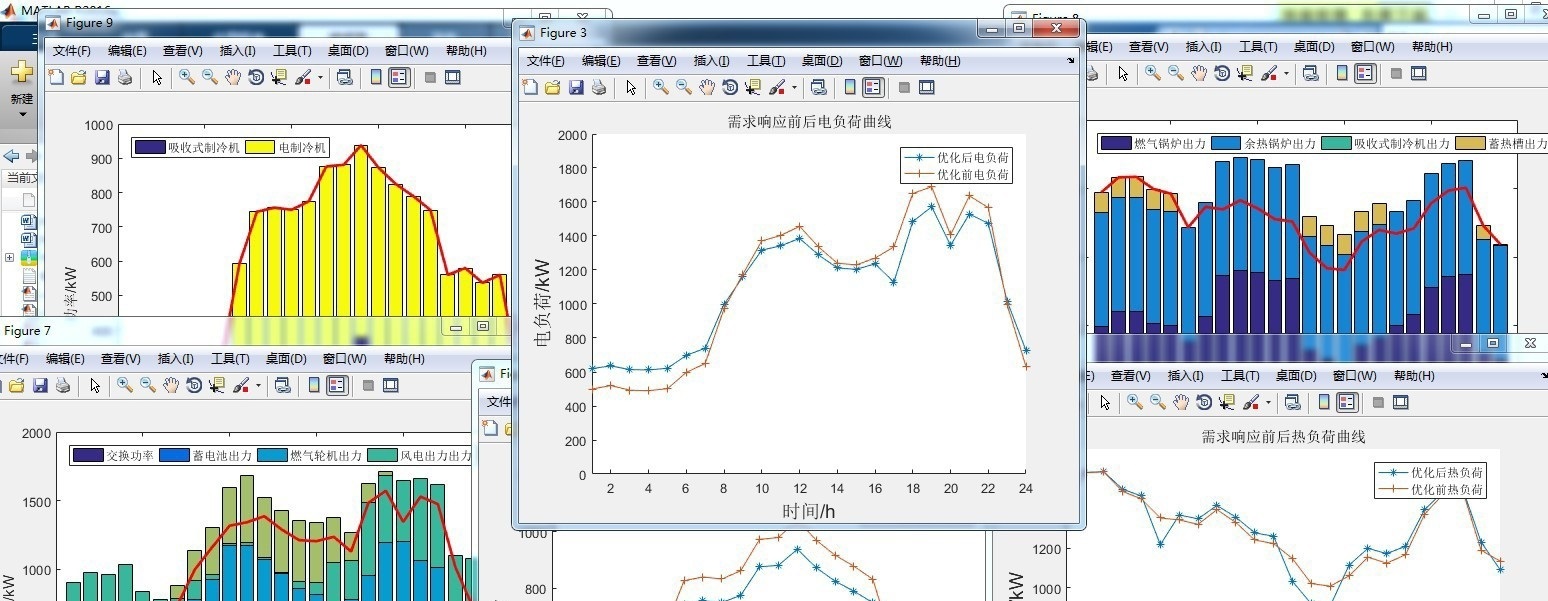1548x601 pixels.
Task: Toggle Zoom In tool in Figure 7
Action: point(125,385)
